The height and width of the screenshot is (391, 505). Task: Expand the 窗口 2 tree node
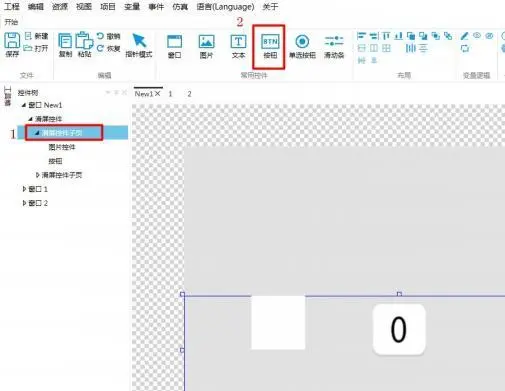(x=24, y=203)
